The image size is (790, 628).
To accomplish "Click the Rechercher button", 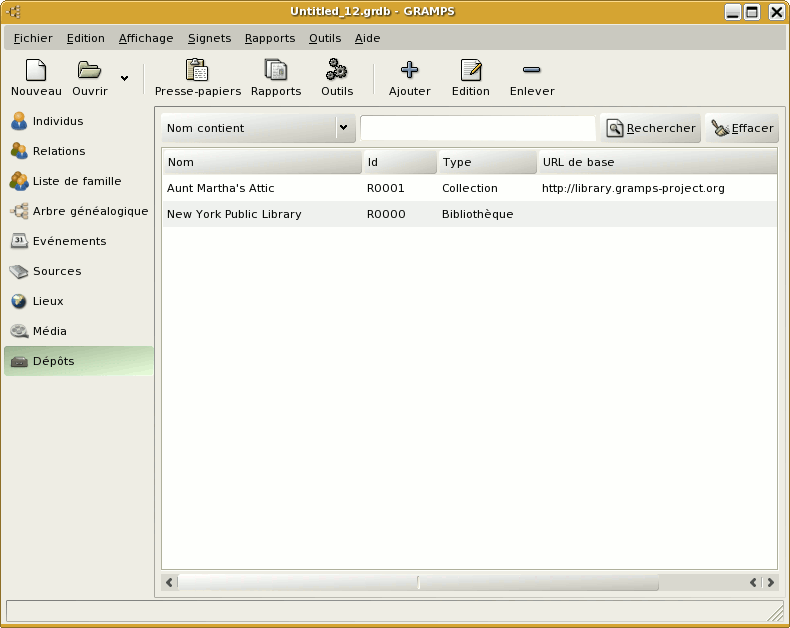I will (650, 128).
